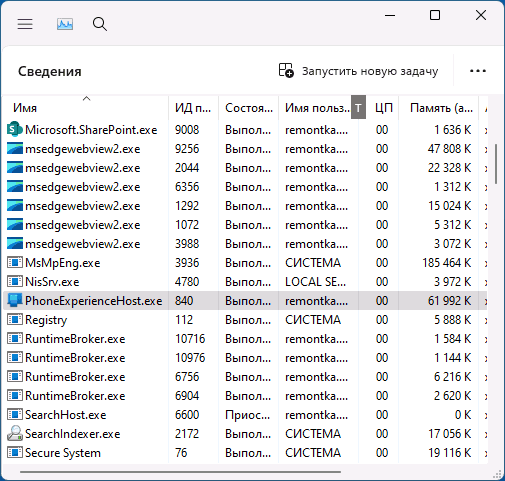The width and height of the screenshot is (505, 481).
Task: Click the run new task icon
Action: 286,71
